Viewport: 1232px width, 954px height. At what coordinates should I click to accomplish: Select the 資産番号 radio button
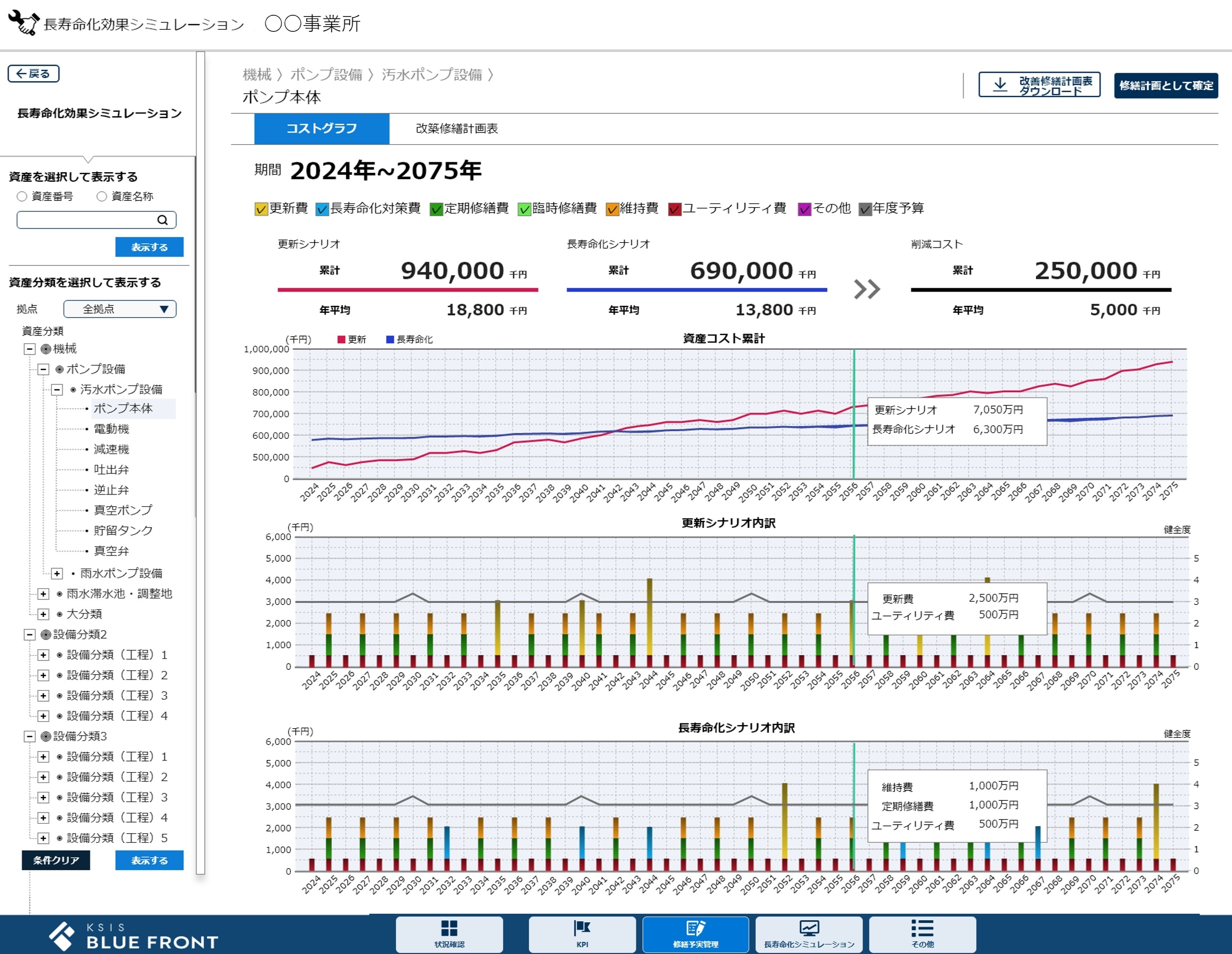point(22,196)
